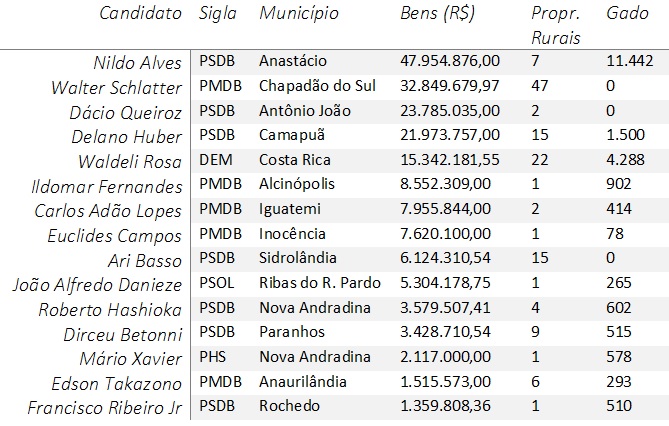Click the Gado value 11.442
The width and height of the screenshot is (669, 426).
(630, 61)
